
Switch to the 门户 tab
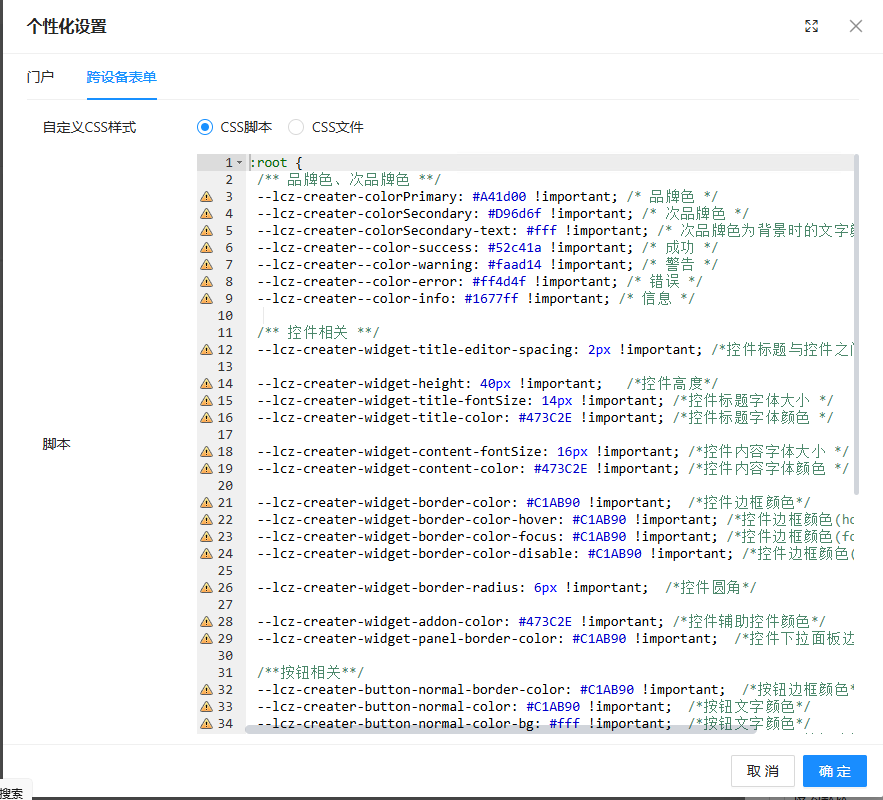point(40,77)
